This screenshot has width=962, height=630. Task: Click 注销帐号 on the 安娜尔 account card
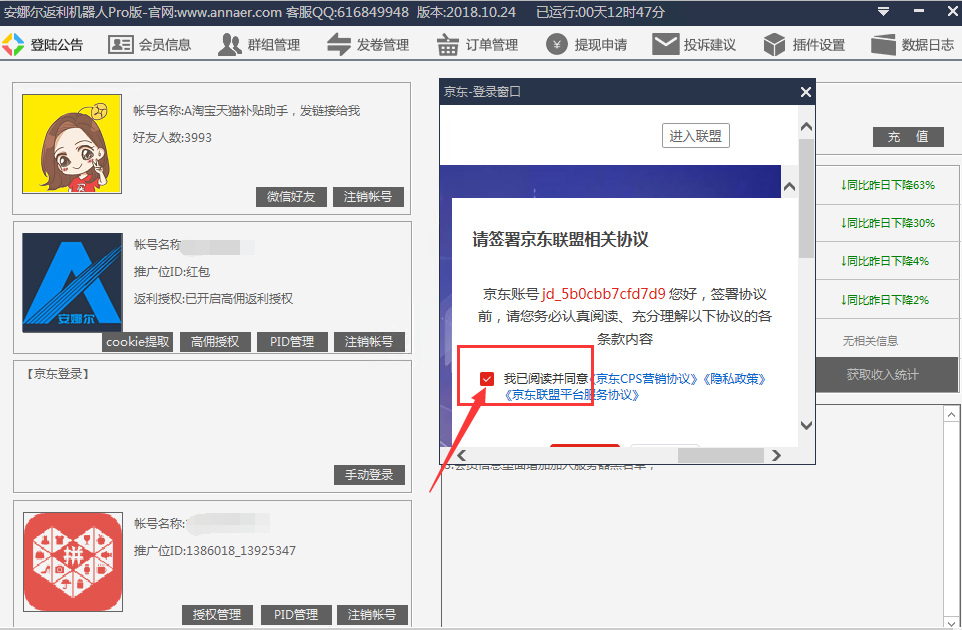point(369,342)
